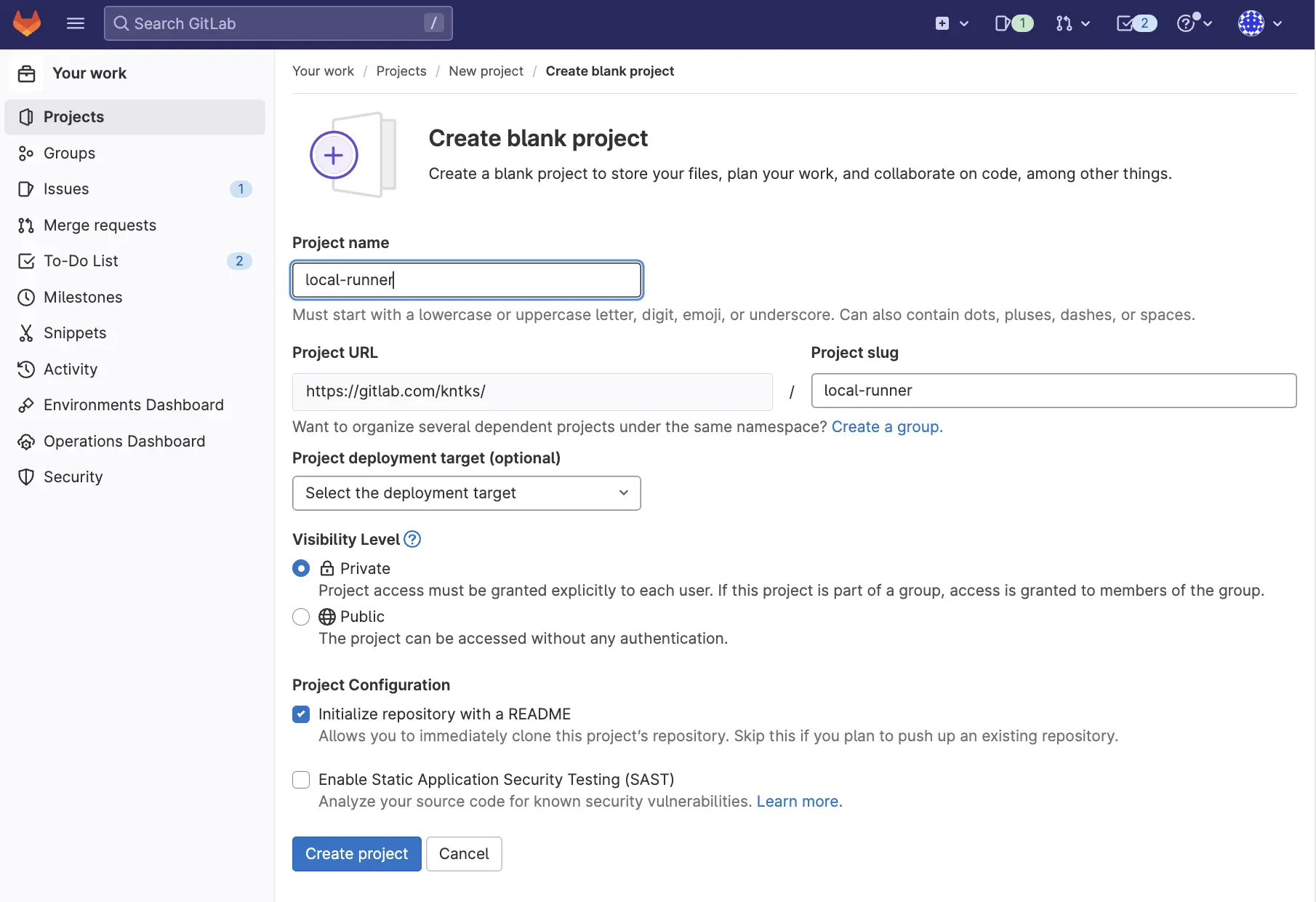Follow the Create a group link
Image resolution: width=1316 pixels, height=902 pixels.
[x=886, y=427]
